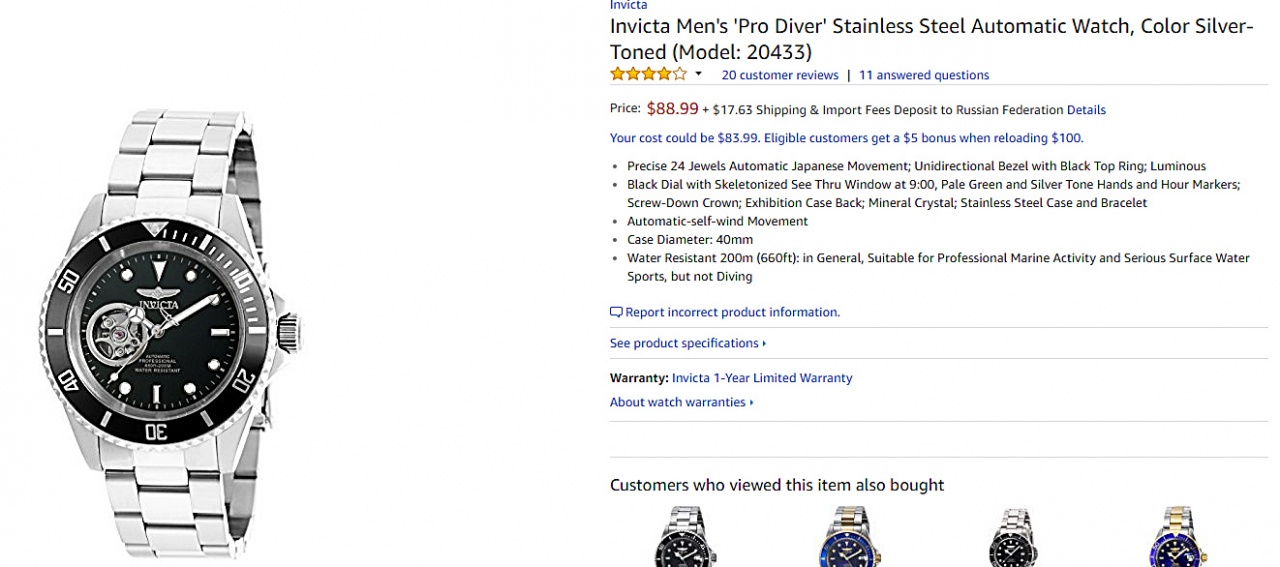
Task: Expand About watch warranties
Action: click(681, 402)
